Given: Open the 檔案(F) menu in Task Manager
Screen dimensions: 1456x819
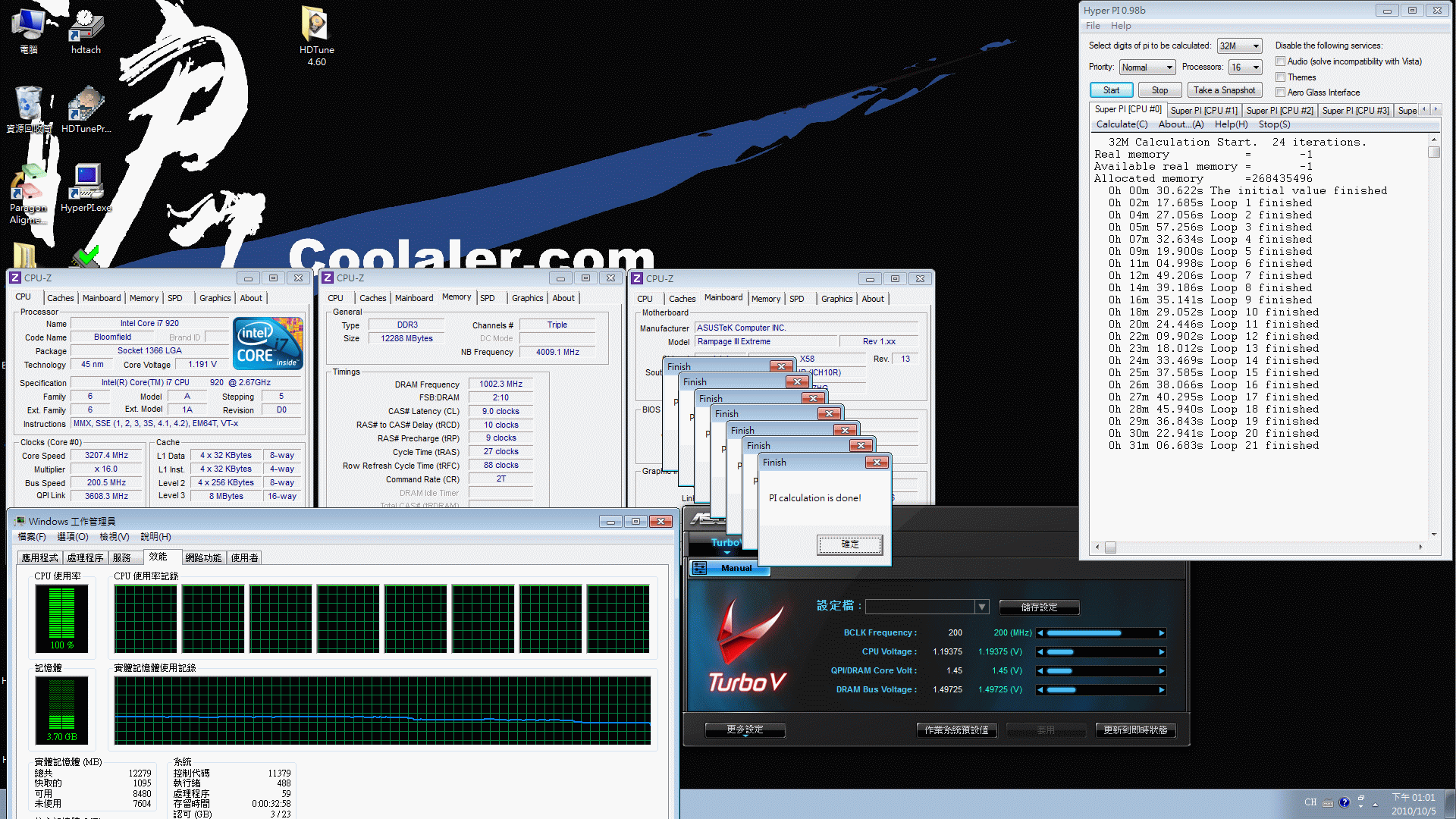Looking at the screenshot, I should (x=31, y=537).
